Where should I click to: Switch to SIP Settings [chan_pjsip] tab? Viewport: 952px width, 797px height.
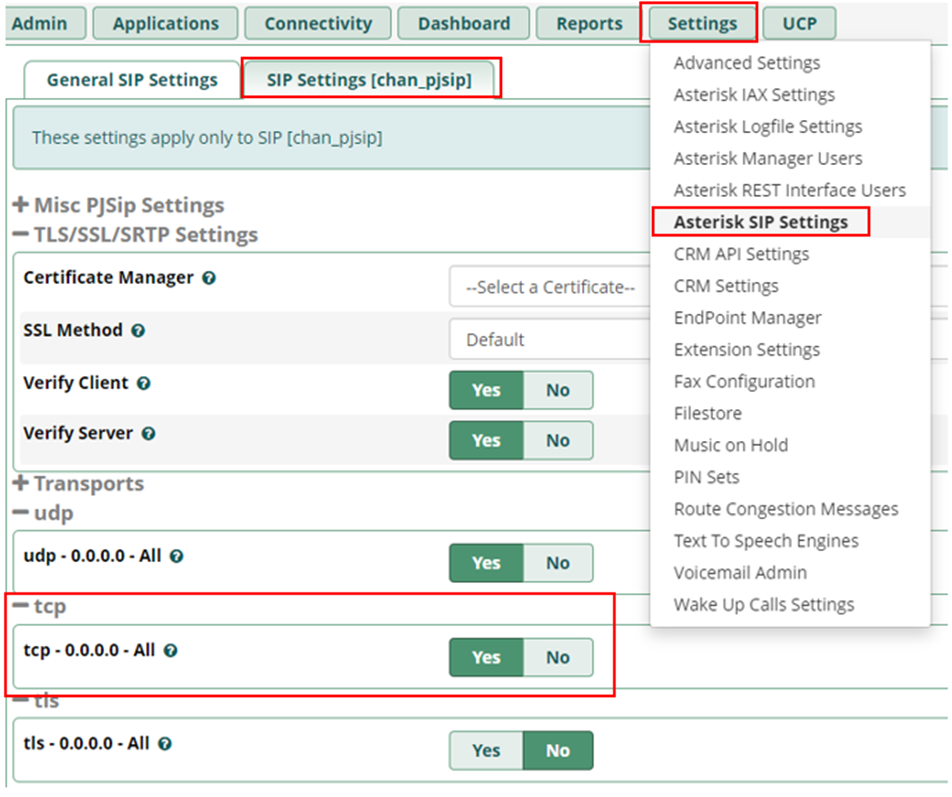[x=369, y=80]
